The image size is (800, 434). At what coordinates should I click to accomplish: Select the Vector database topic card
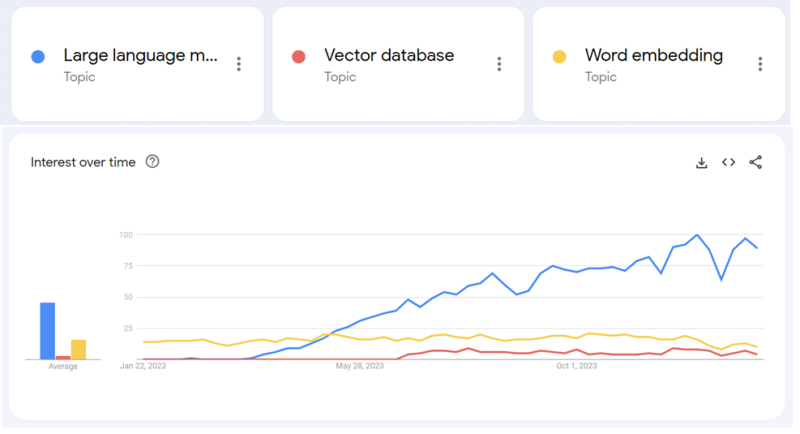pos(398,64)
